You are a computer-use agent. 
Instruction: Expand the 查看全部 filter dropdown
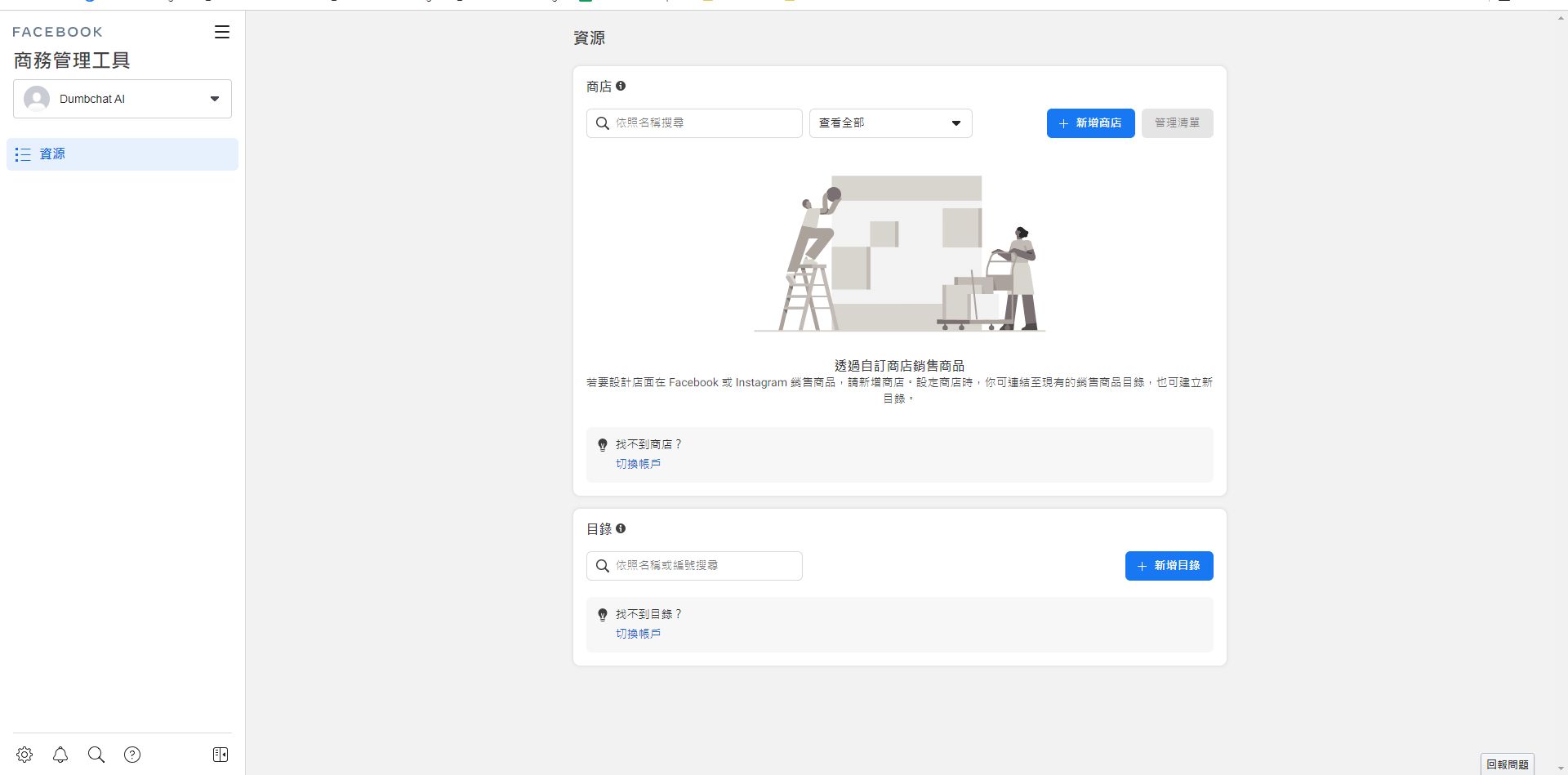891,123
